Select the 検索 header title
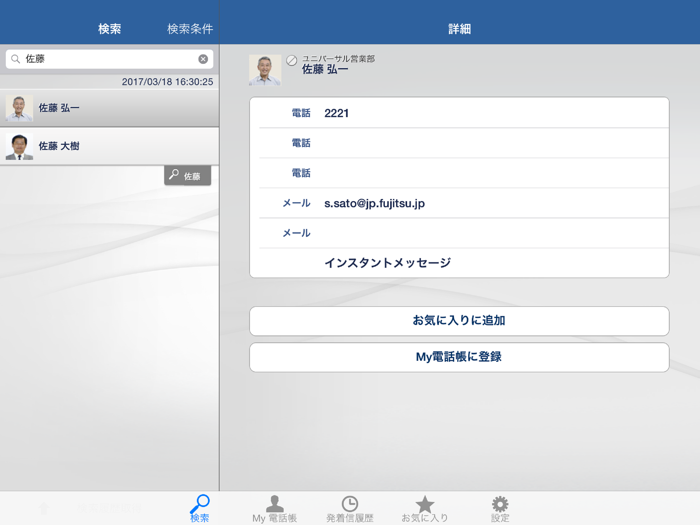The height and width of the screenshot is (525, 700). 109,29
